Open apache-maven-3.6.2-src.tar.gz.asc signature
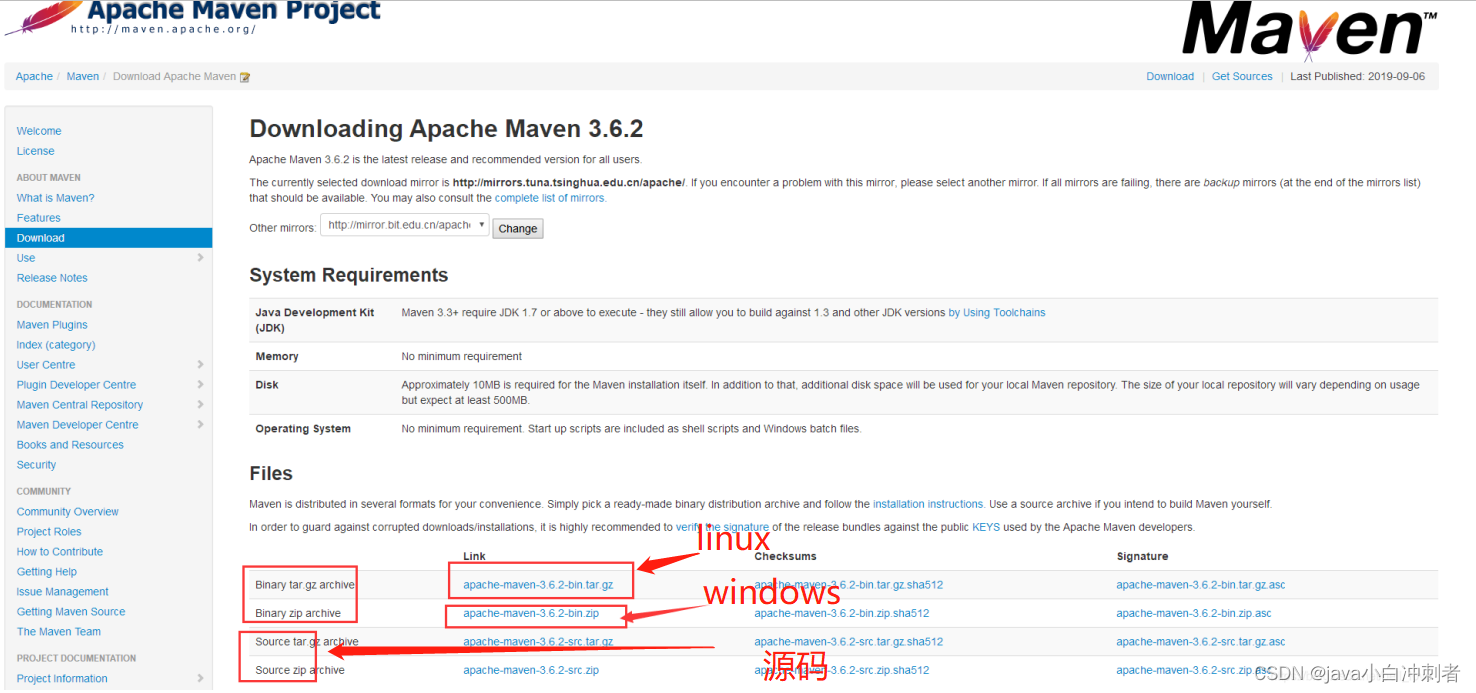 coord(1201,642)
